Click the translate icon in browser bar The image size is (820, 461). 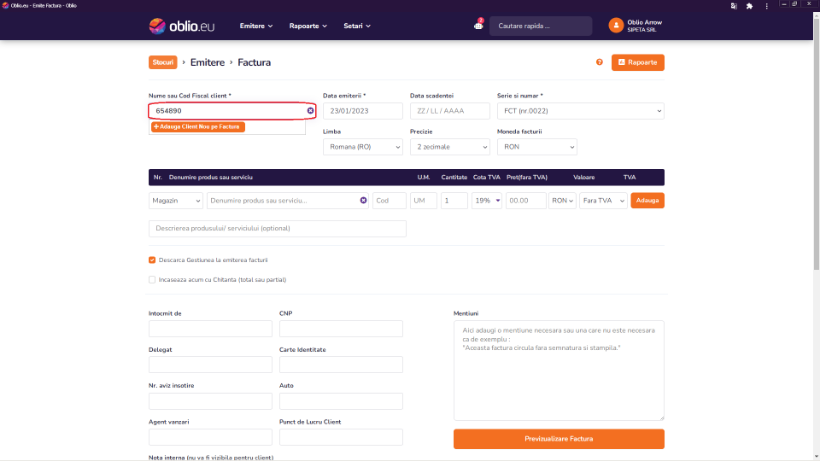click(x=735, y=5)
